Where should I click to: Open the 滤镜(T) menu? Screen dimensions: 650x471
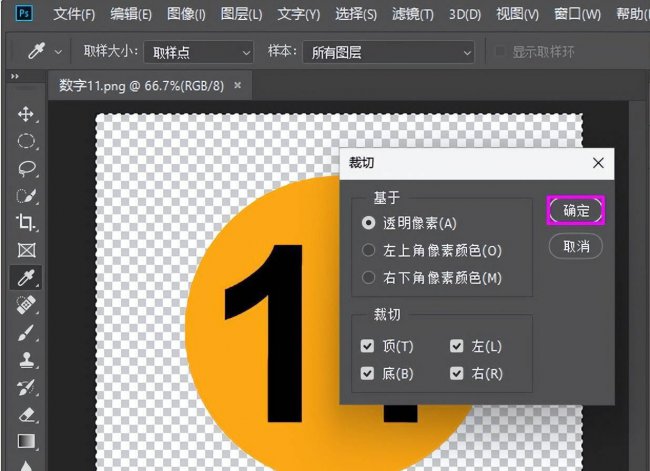pyautogui.click(x=413, y=15)
